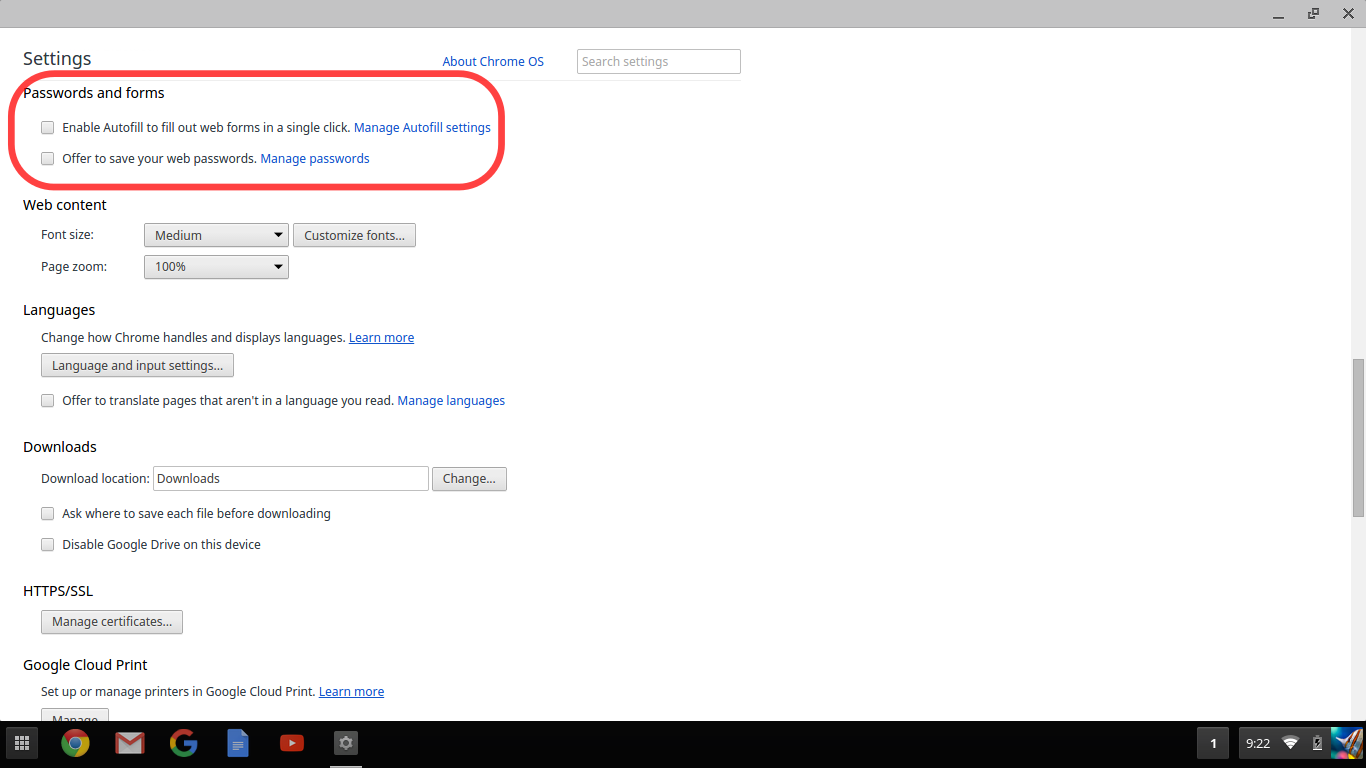Click the vertical scrollbar thumb
Screen dimensions: 1366x768
[x=1357, y=437]
